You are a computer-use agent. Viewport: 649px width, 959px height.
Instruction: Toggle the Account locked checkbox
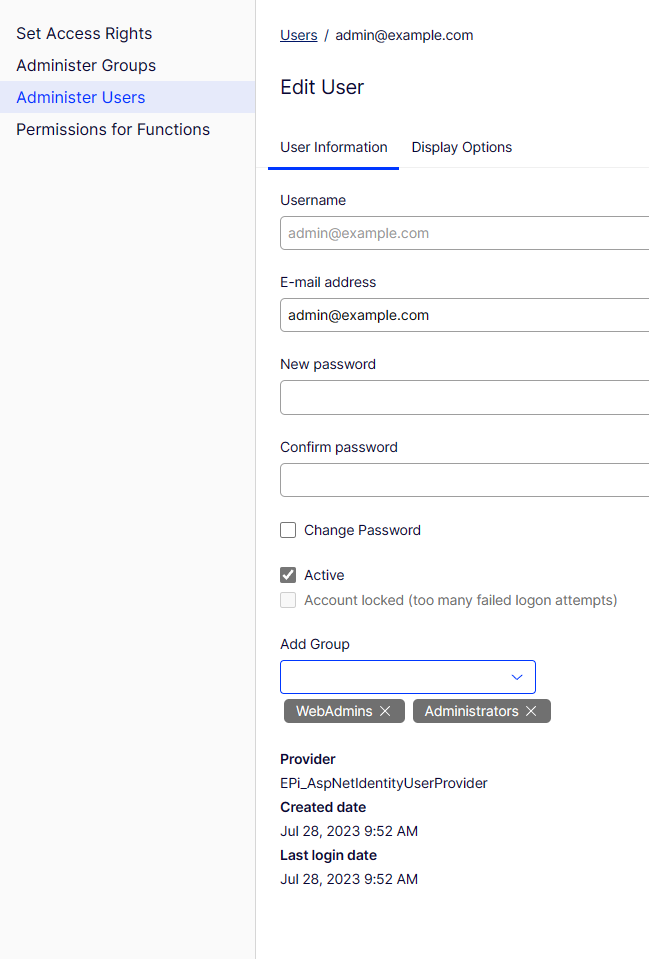288,600
